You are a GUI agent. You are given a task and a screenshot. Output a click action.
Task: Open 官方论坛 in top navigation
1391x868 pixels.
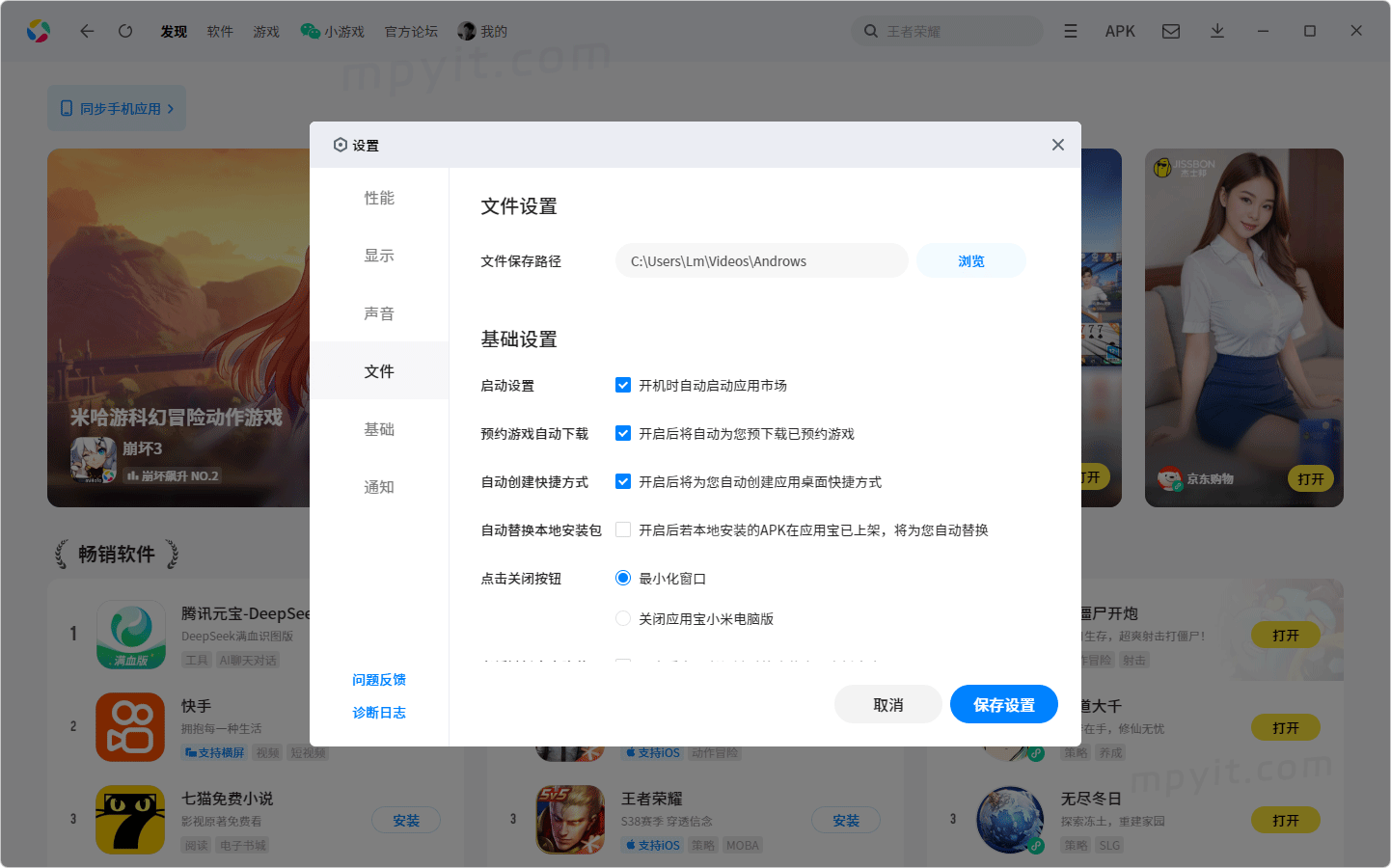point(411,31)
